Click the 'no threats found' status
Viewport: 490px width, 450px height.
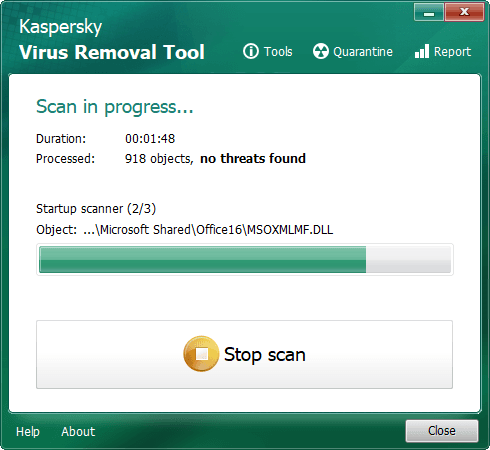[253, 159]
